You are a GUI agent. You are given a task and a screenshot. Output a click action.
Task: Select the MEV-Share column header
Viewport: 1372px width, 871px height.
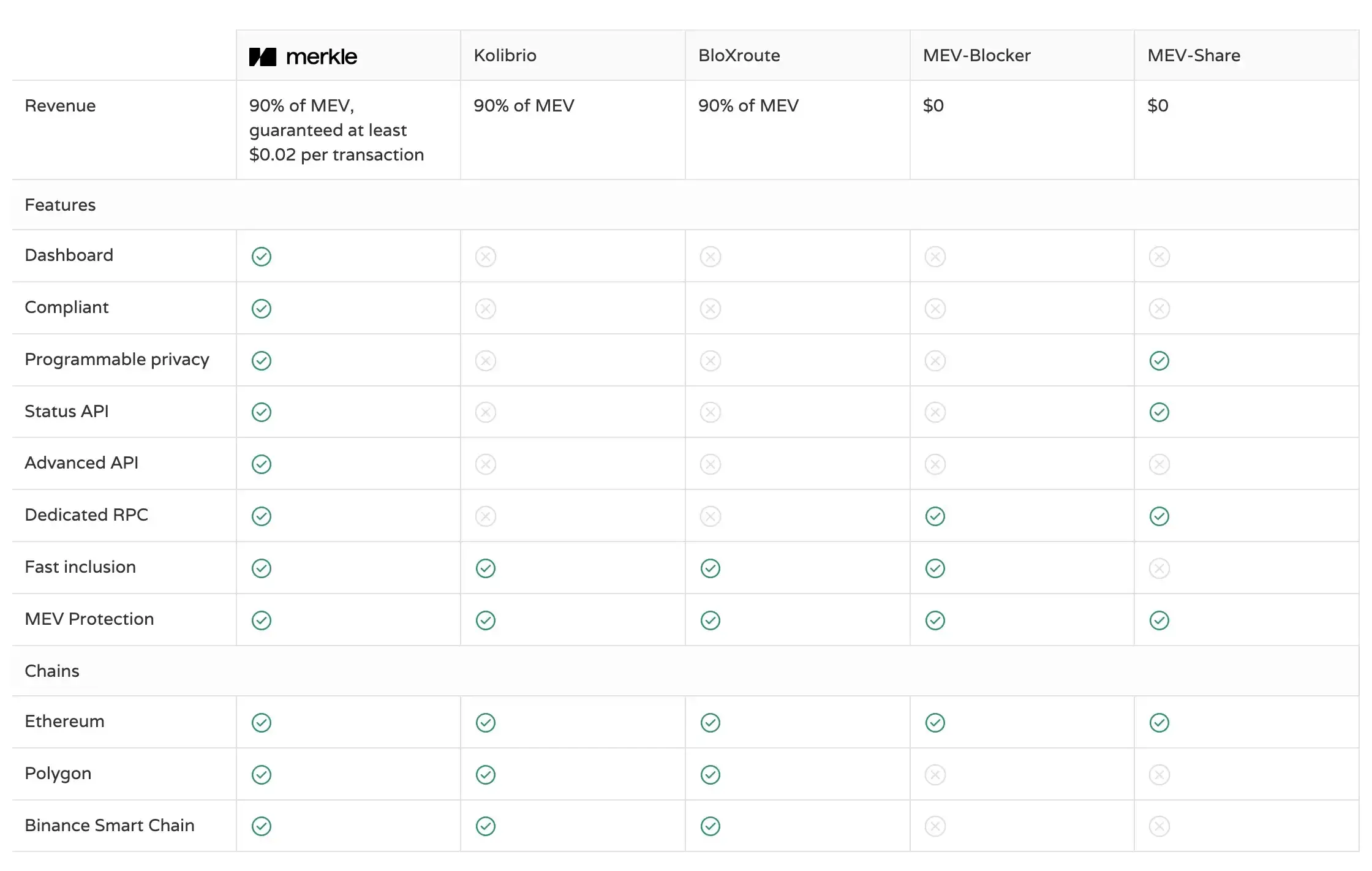(1194, 56)
